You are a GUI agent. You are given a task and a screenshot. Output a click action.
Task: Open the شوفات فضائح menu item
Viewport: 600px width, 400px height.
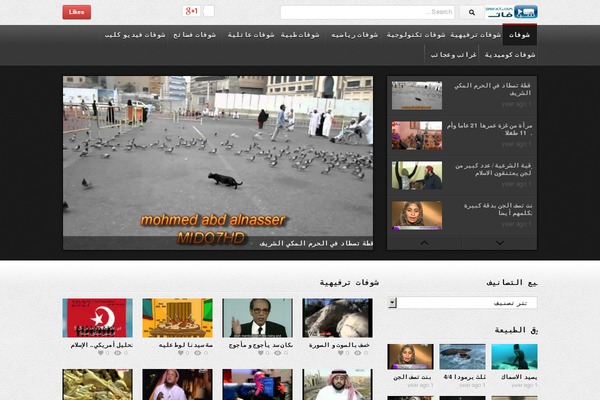[x=195, y=35]
